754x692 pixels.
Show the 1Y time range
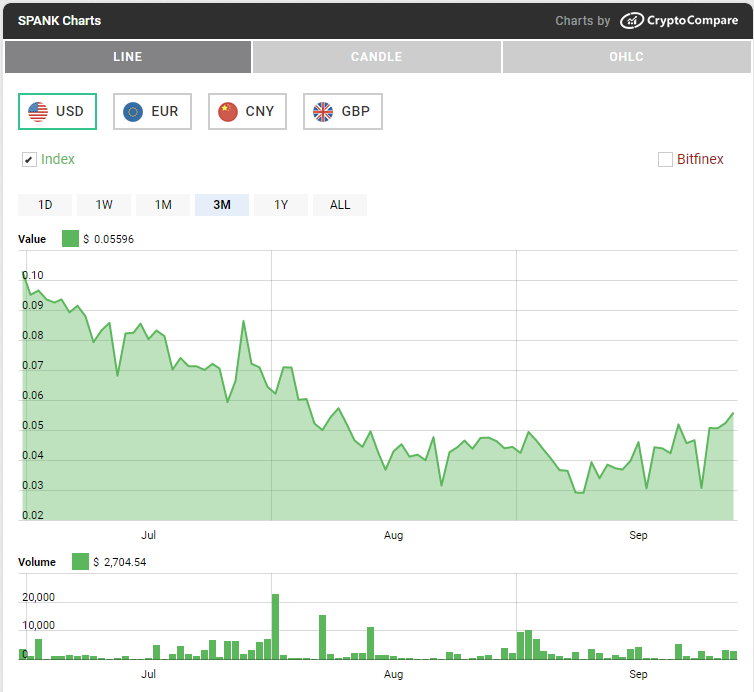coord(281,205)
